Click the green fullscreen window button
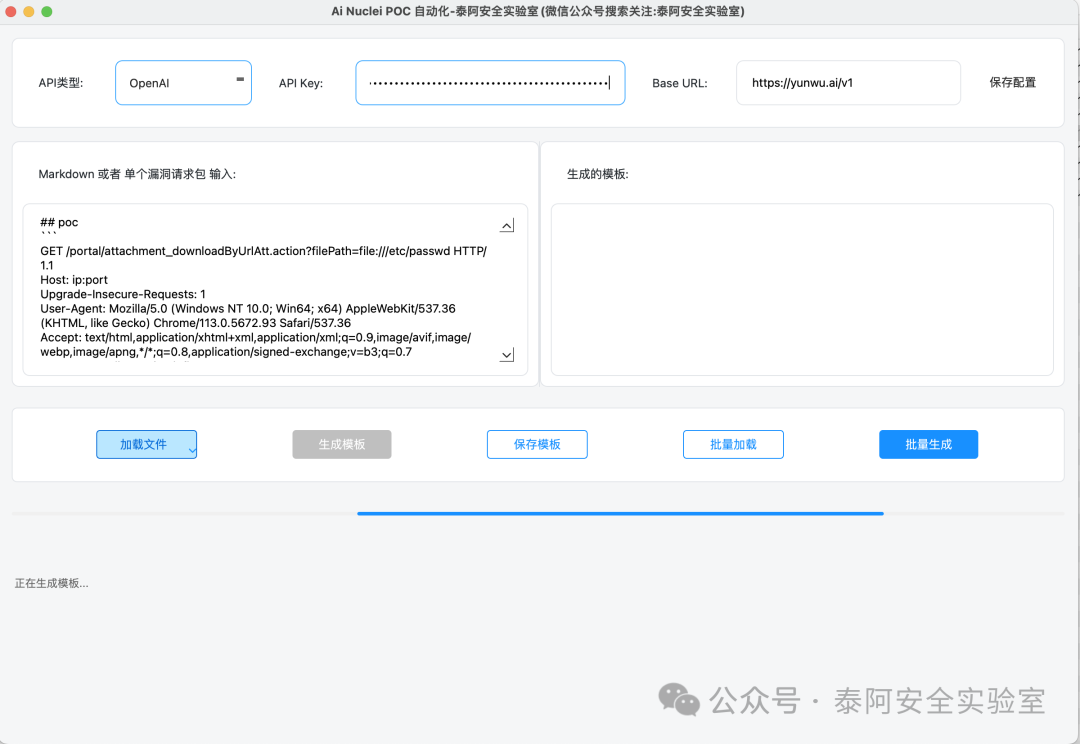 point(46,11)
